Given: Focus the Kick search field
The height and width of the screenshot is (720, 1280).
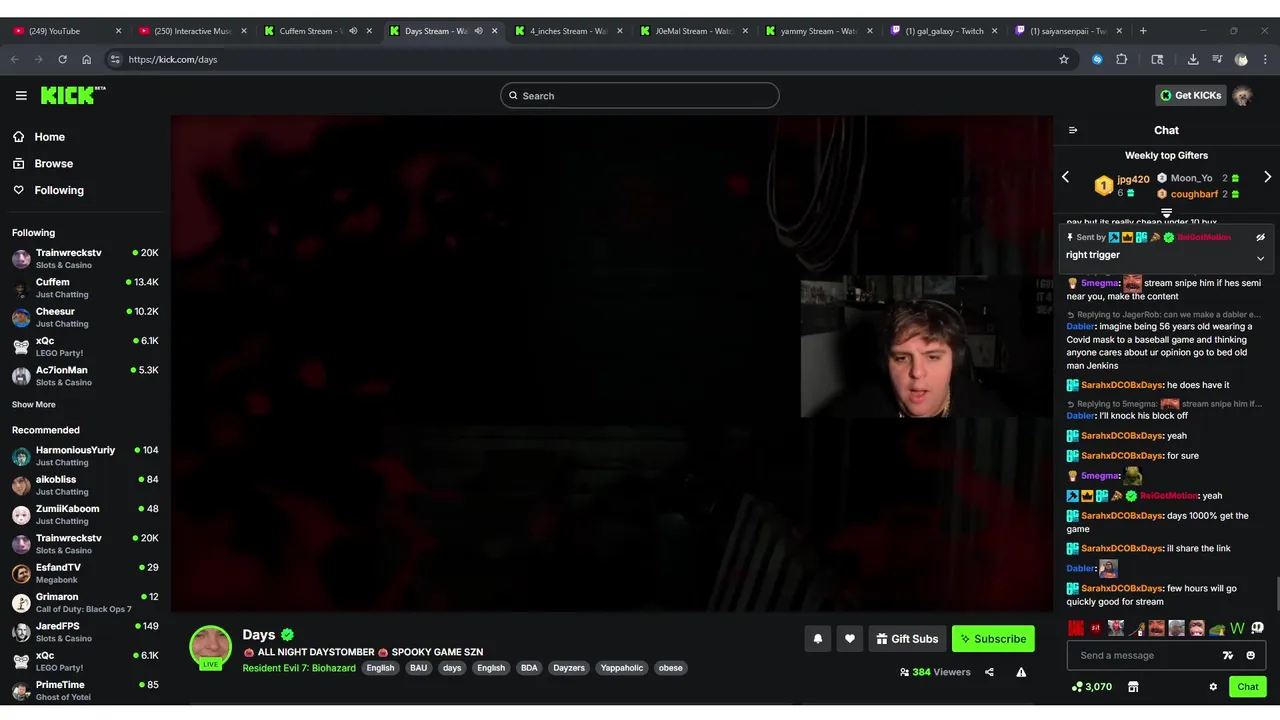Looking at the screenshot, I should 640,96.
